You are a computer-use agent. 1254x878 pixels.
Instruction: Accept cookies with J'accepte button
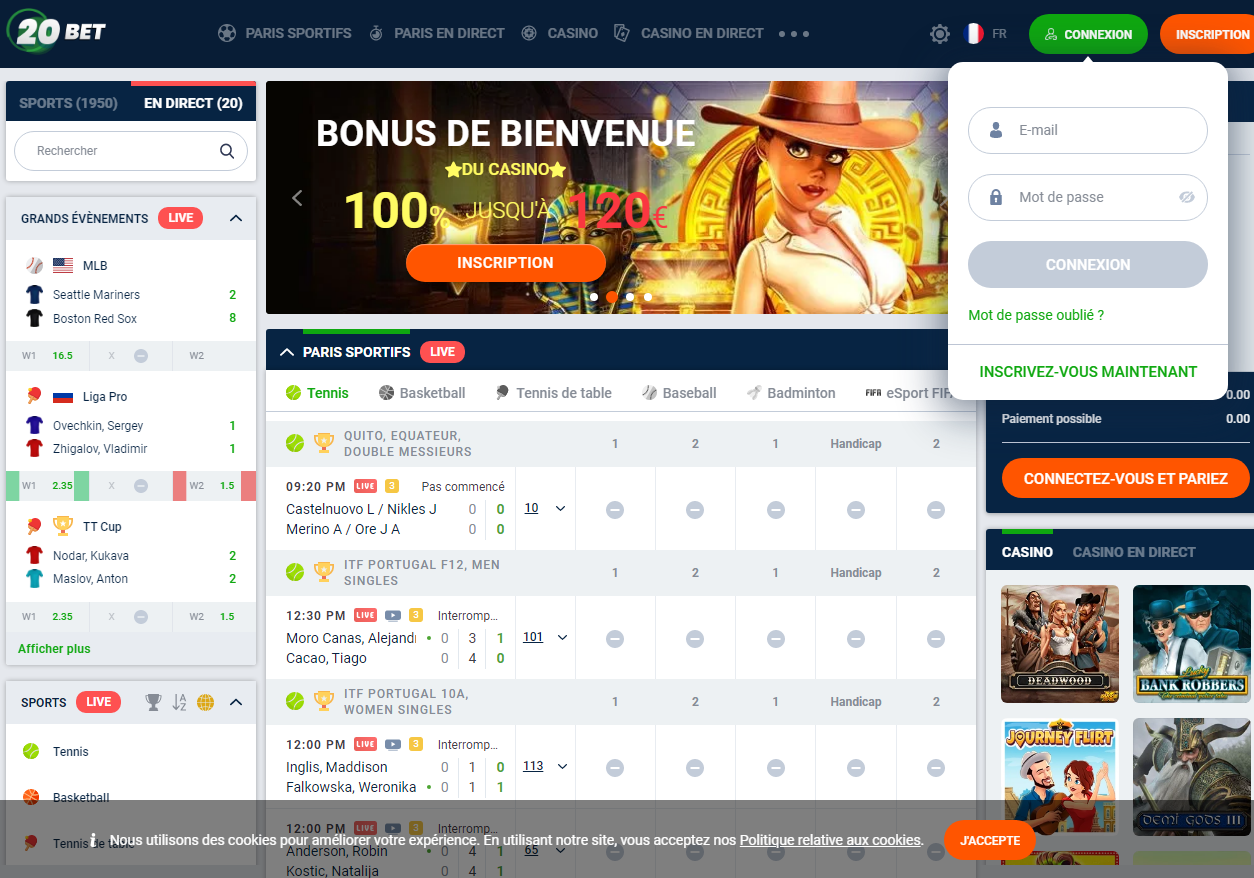(990, 840)
